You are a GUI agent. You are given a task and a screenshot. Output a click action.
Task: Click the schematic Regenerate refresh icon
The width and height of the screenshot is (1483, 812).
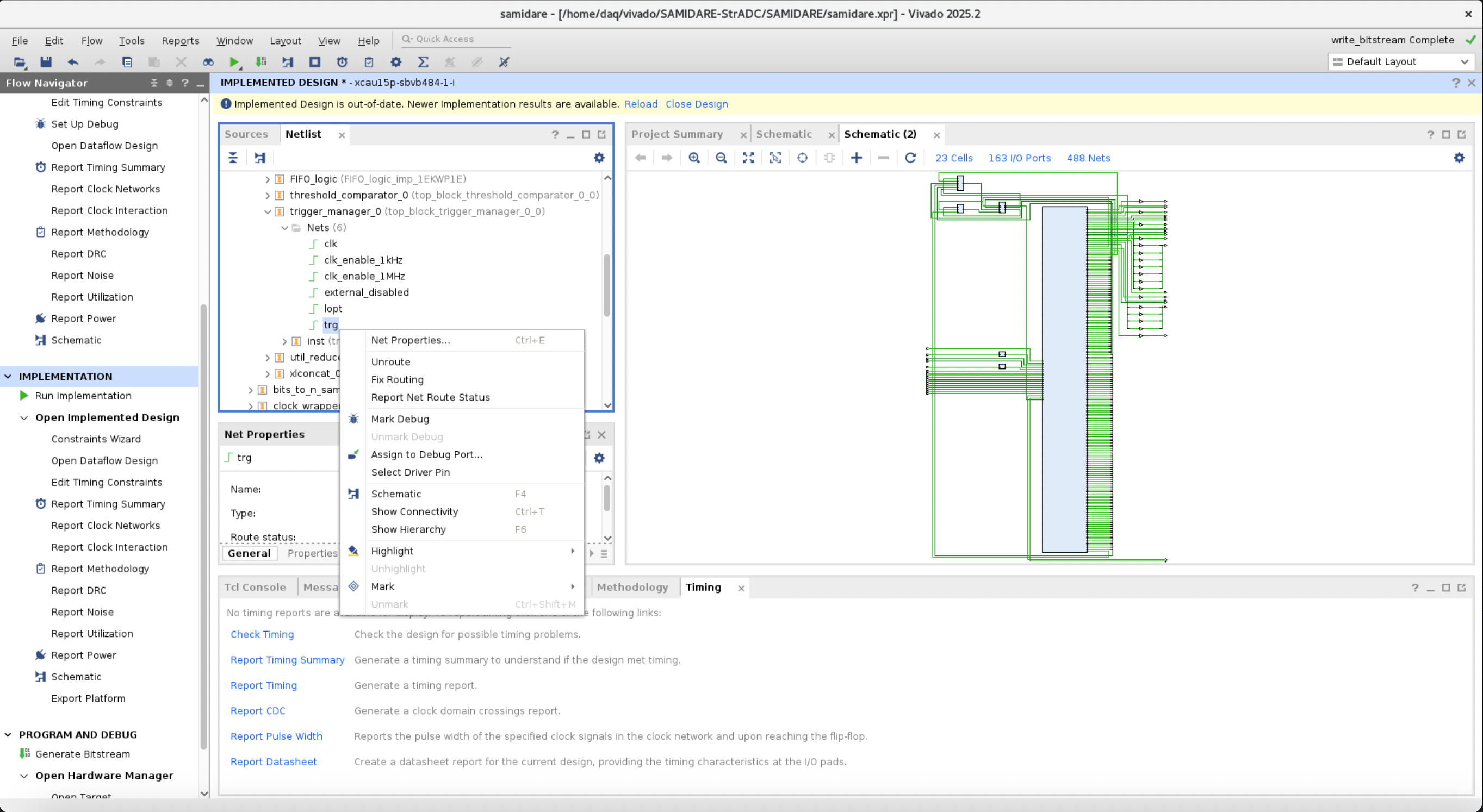click(910, 158)
